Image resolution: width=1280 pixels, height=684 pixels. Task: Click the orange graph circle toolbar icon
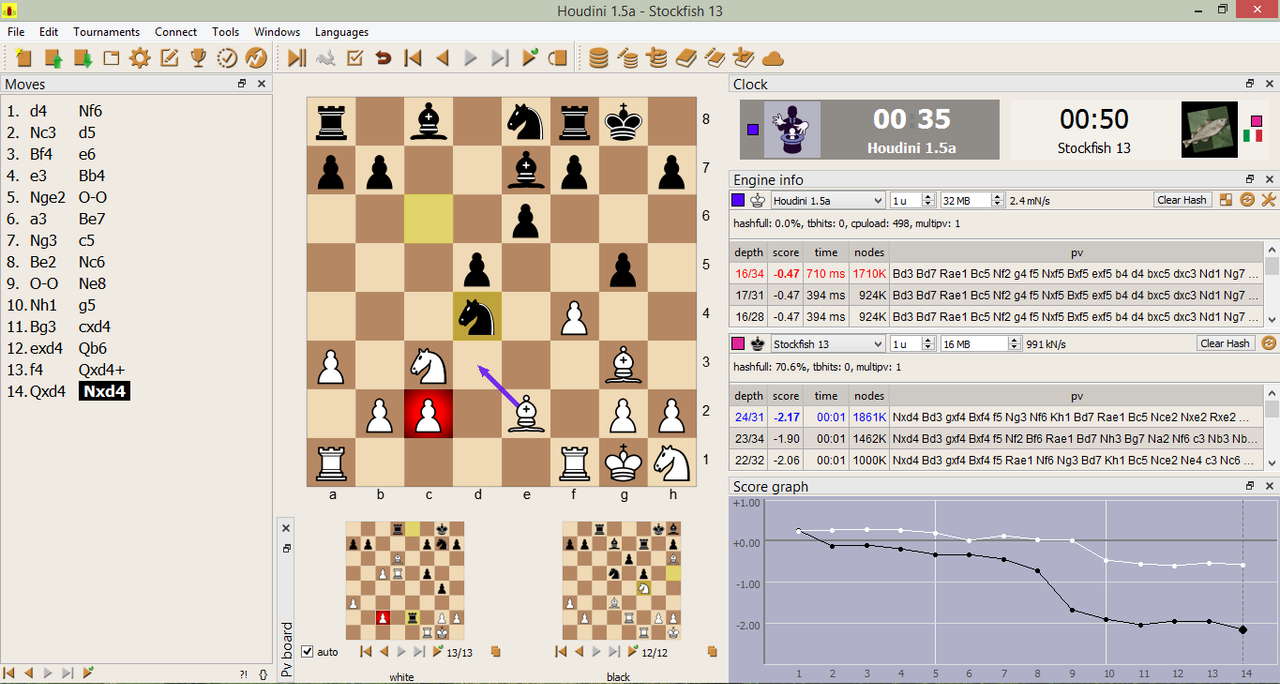[x=256, y=58]
